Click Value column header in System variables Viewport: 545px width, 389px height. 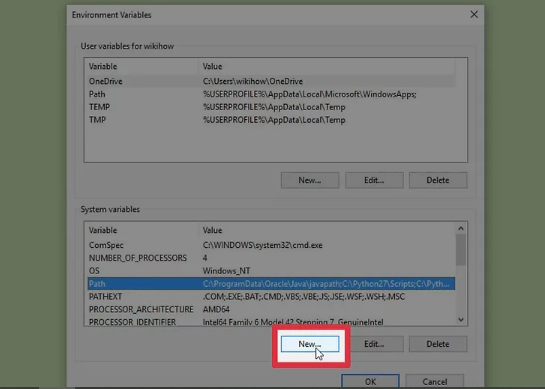coord(326,230)
